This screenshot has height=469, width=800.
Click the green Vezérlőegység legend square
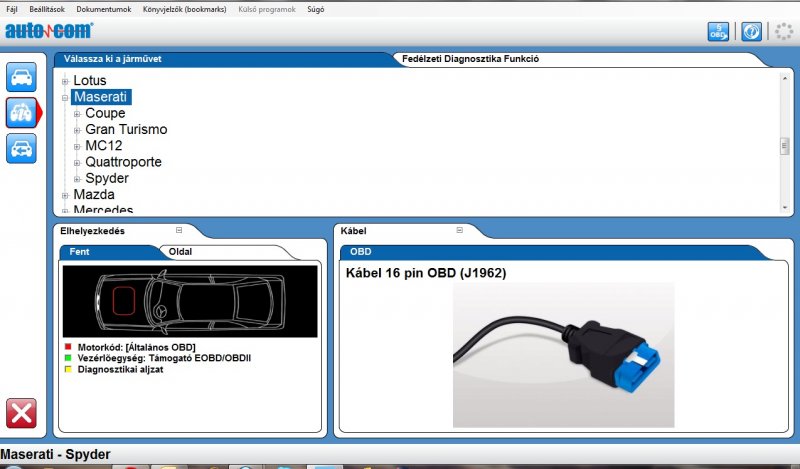pyautogui.click(x=68, y=358)
